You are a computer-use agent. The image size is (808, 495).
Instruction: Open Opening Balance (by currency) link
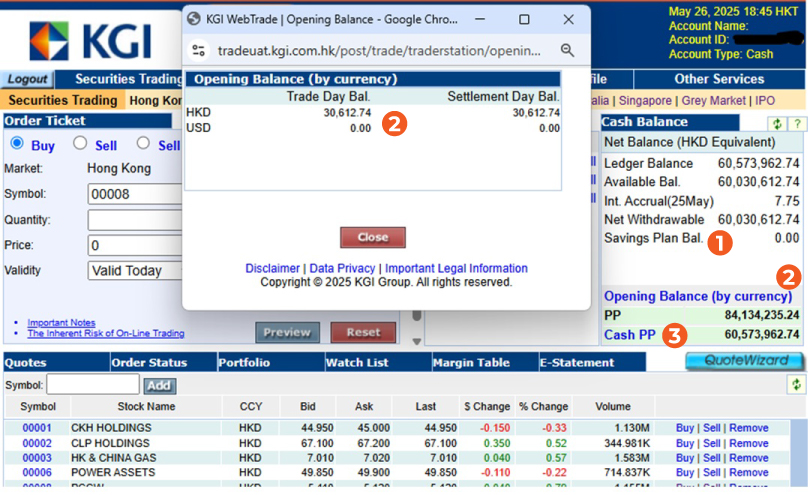pyautogui.click(x=698, y=296)
